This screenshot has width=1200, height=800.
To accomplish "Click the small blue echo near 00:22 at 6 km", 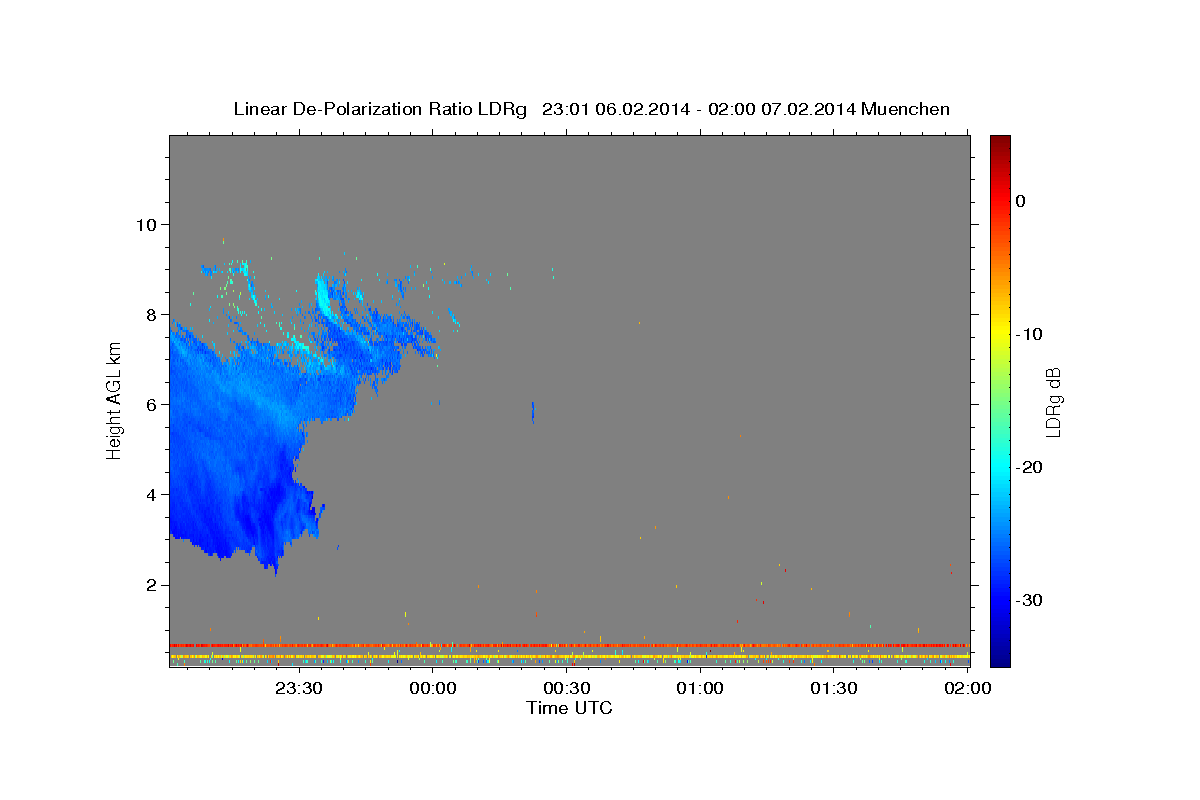I will (x=533, y=411).
